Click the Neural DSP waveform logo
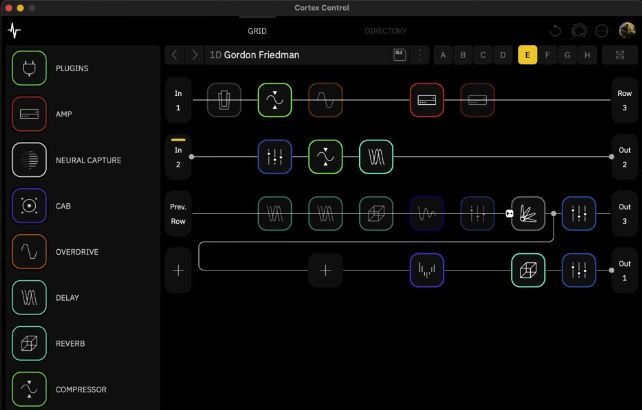The width and height of the screenshot is (642, 410). click(14, 31)
